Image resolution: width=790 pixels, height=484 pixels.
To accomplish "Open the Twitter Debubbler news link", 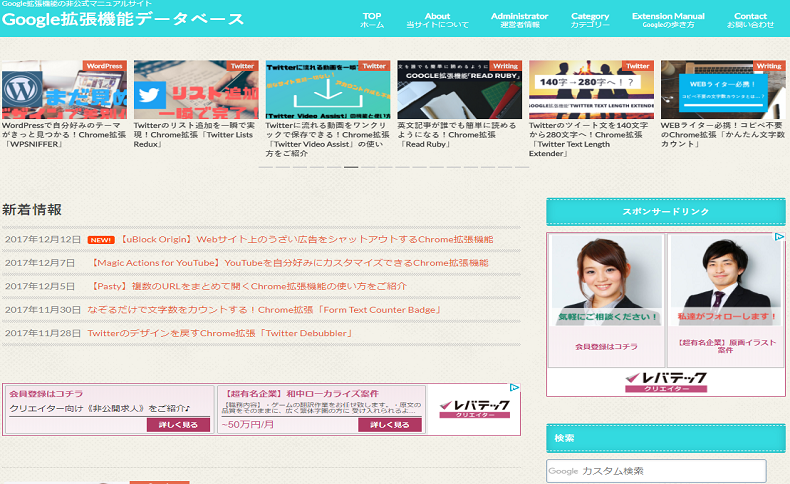I will pyautogui.click(x=220, y=333).
